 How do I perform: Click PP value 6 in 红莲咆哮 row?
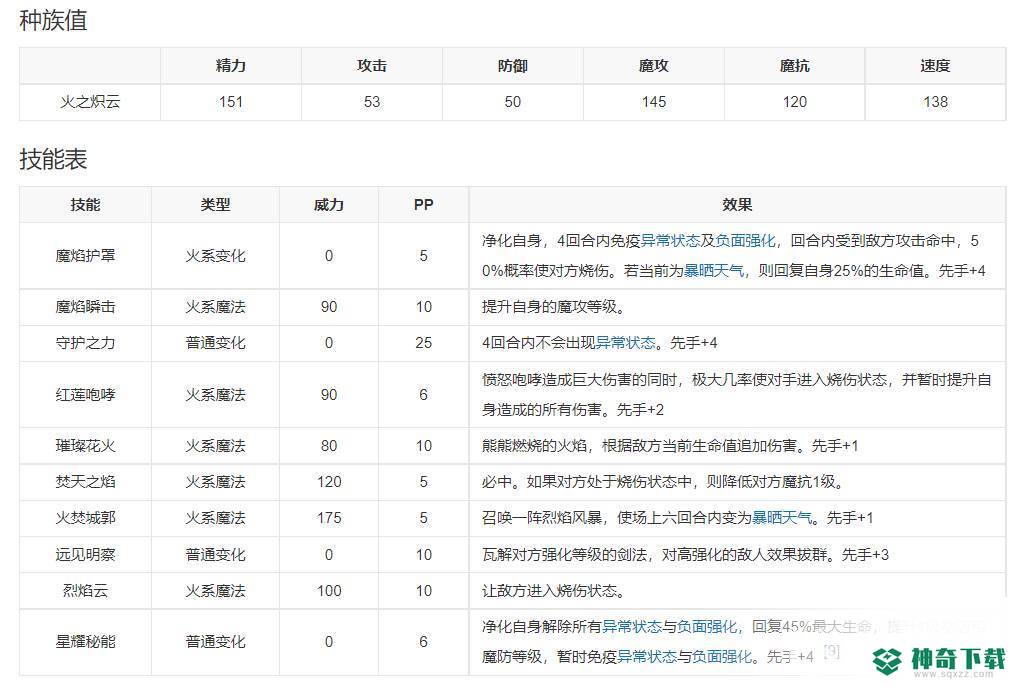click(x=423, y=395)
